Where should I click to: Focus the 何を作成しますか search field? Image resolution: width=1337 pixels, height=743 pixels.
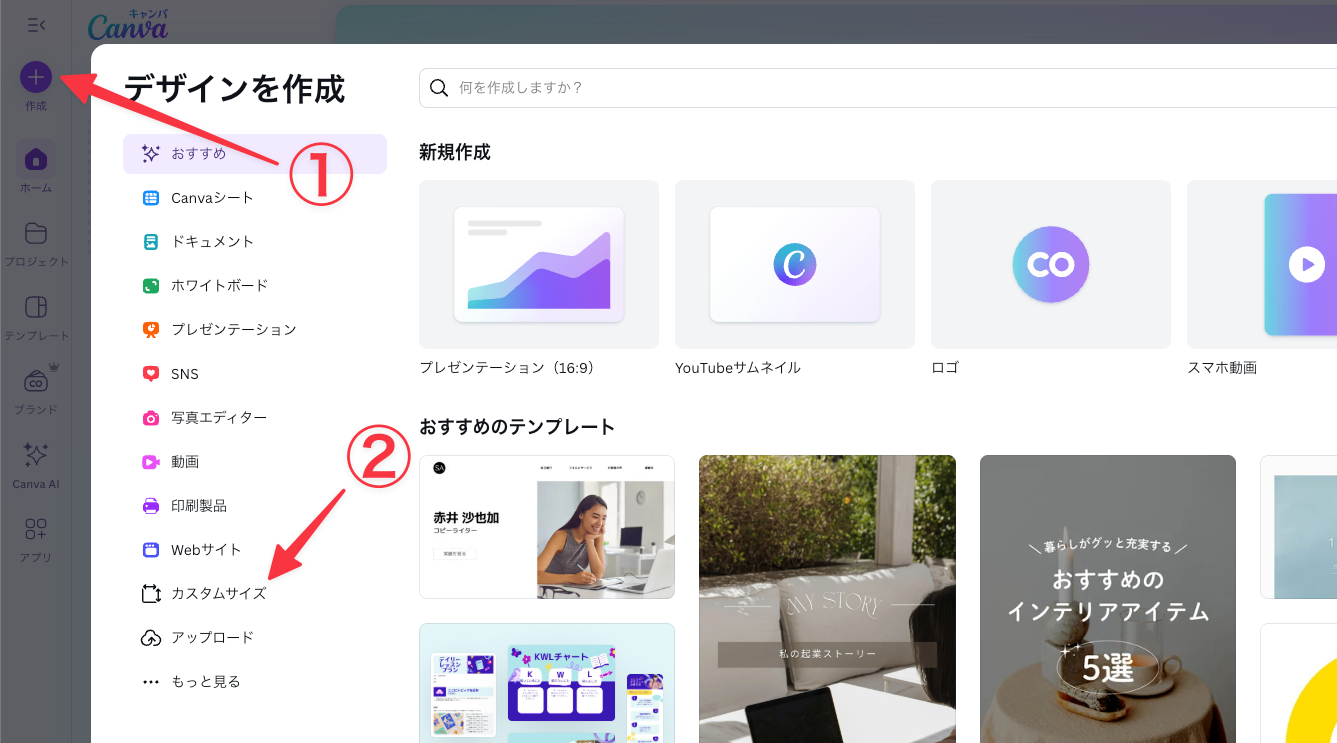[878, 88]
